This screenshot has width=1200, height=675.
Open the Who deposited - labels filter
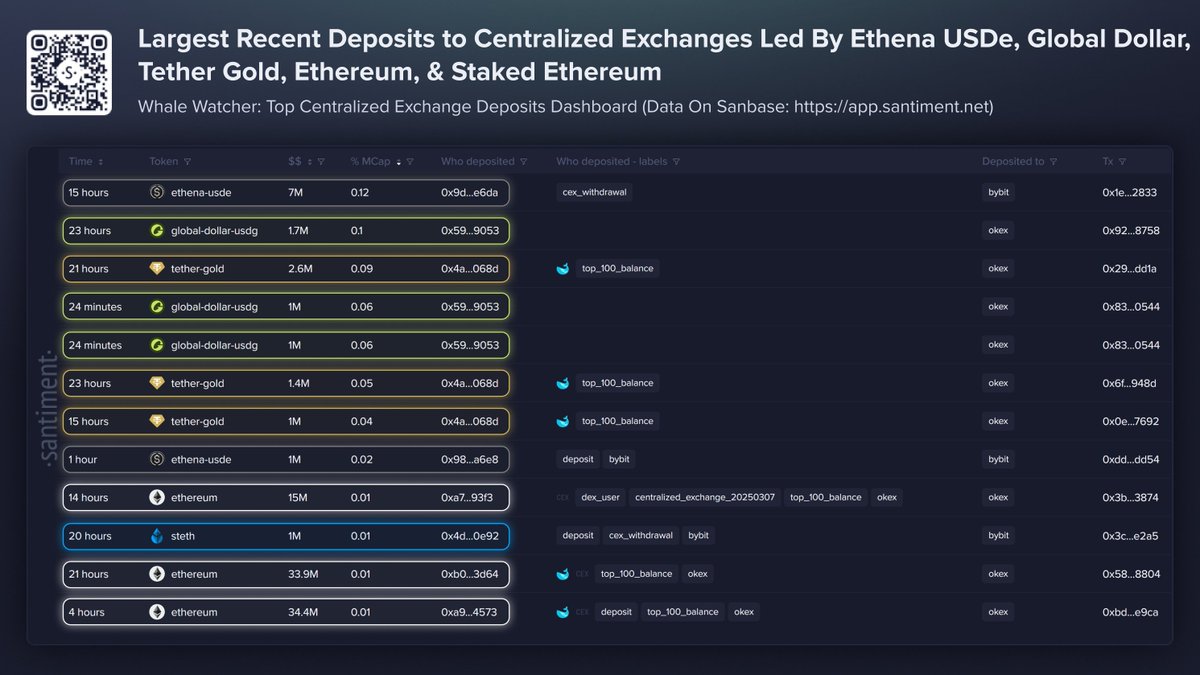tap(676, 161)
